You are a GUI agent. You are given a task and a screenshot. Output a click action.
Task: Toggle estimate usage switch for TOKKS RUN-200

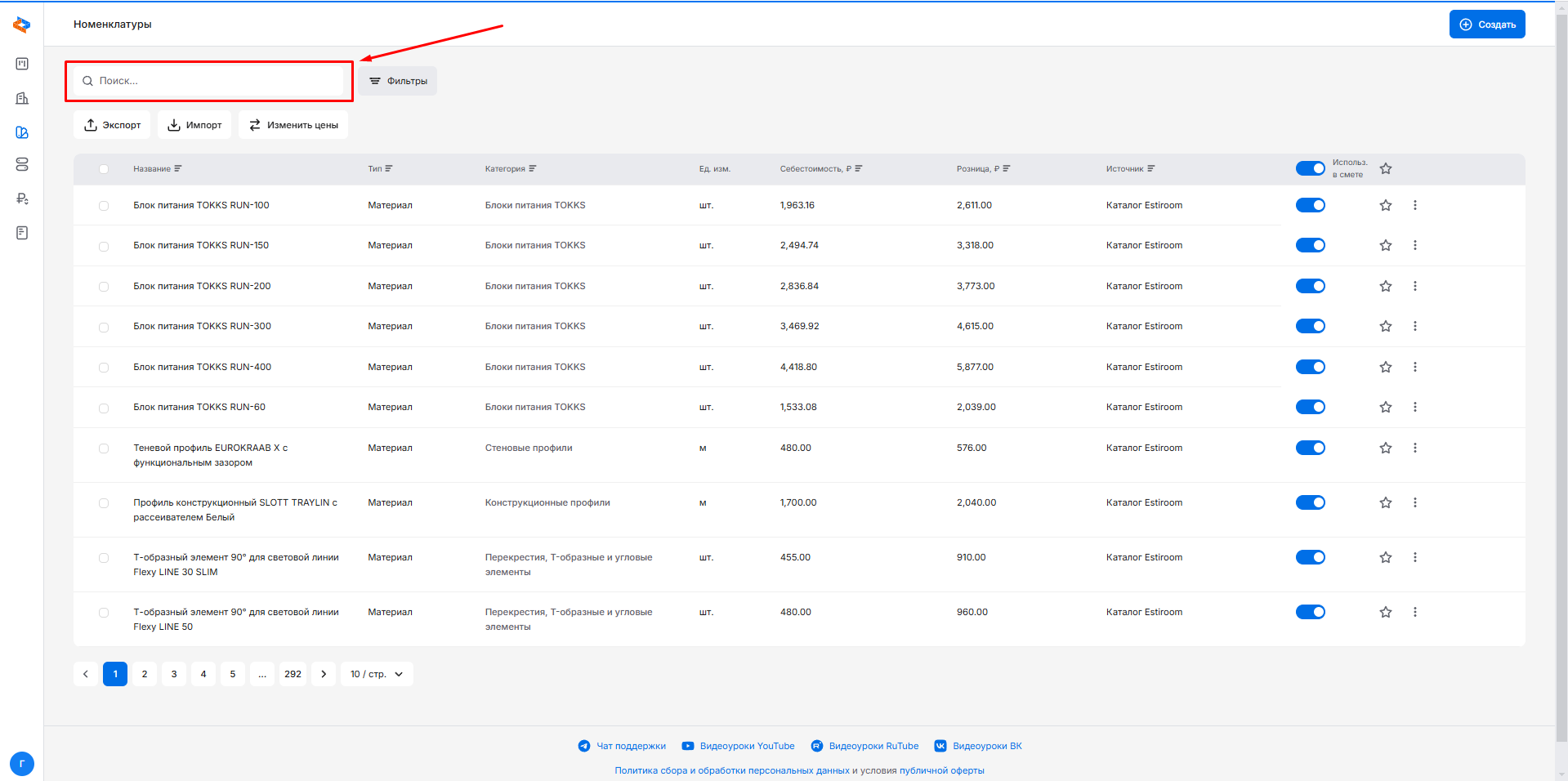[1310, 286]
